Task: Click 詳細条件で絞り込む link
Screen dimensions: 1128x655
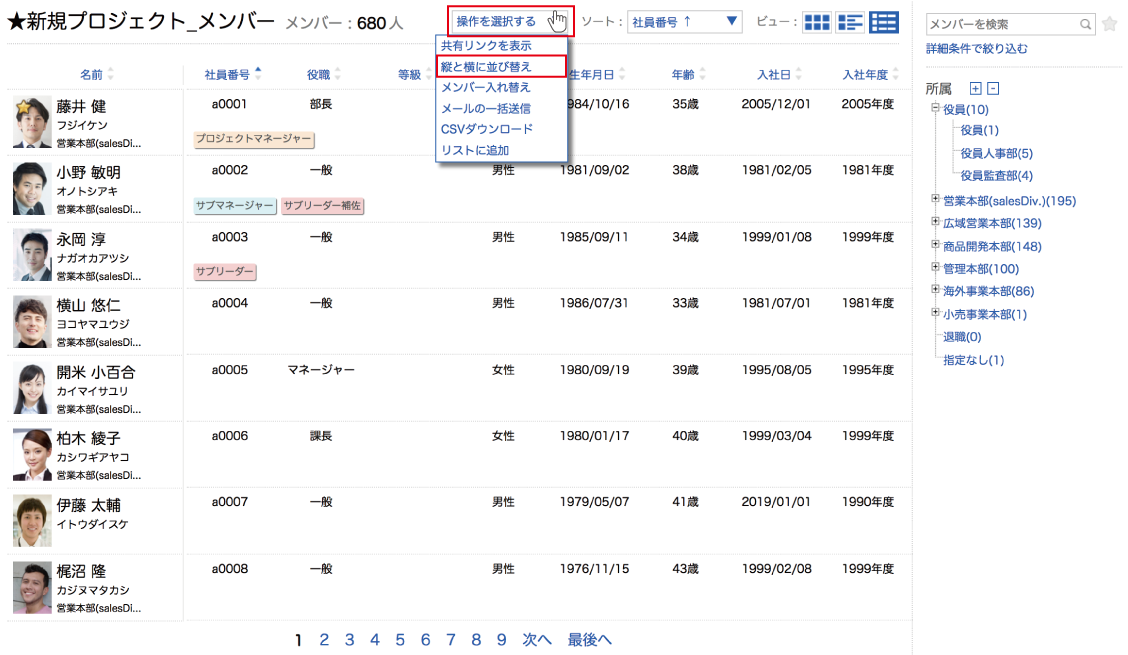Action: (977, 49)
